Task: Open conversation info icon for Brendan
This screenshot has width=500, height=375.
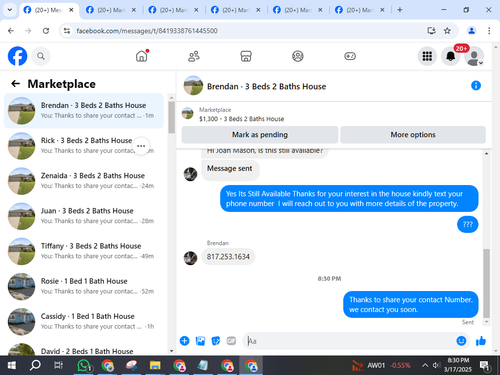Action: [476, 86]
